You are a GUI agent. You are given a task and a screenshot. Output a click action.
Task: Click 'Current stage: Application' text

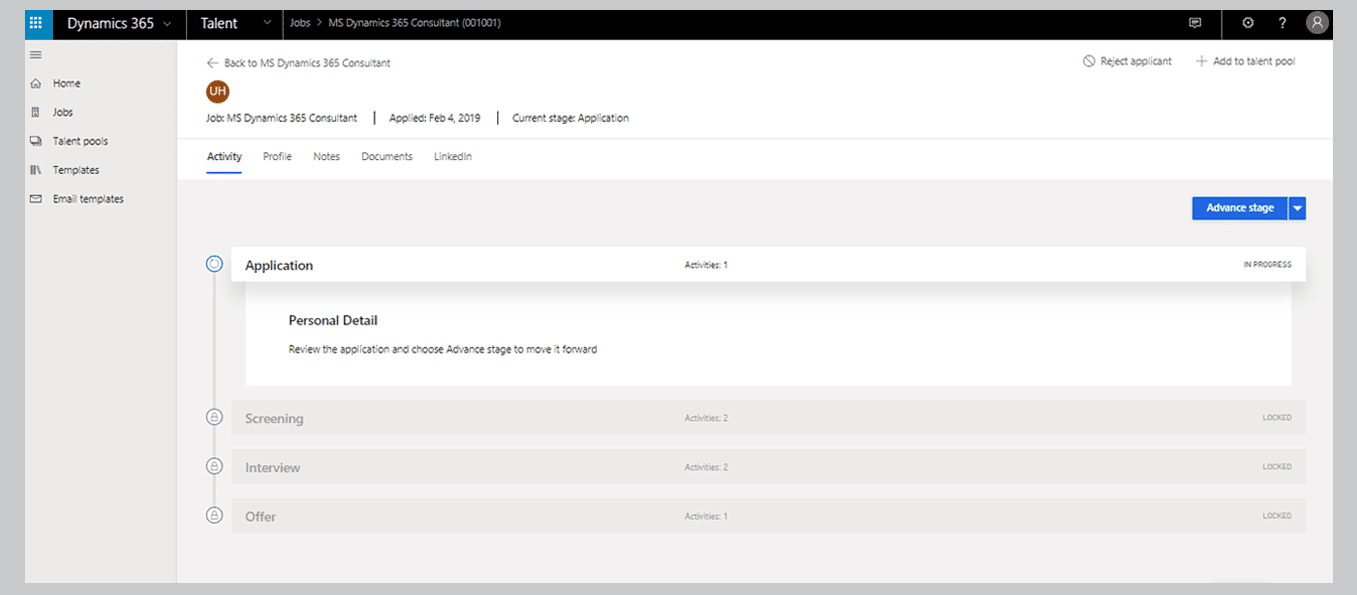click(x=570, y=118)
